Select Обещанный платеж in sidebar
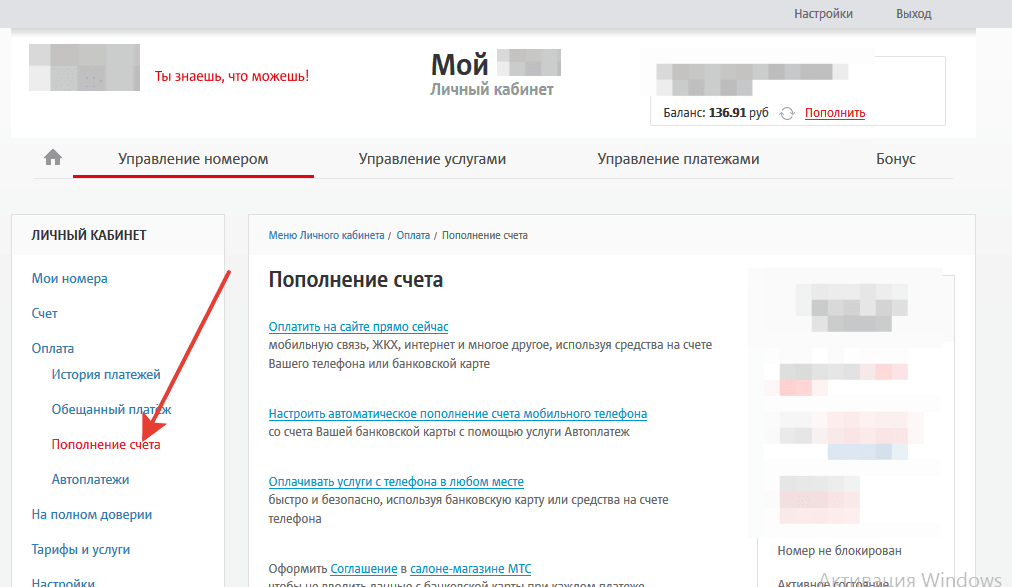1012x587 pixels. (111, 410)
